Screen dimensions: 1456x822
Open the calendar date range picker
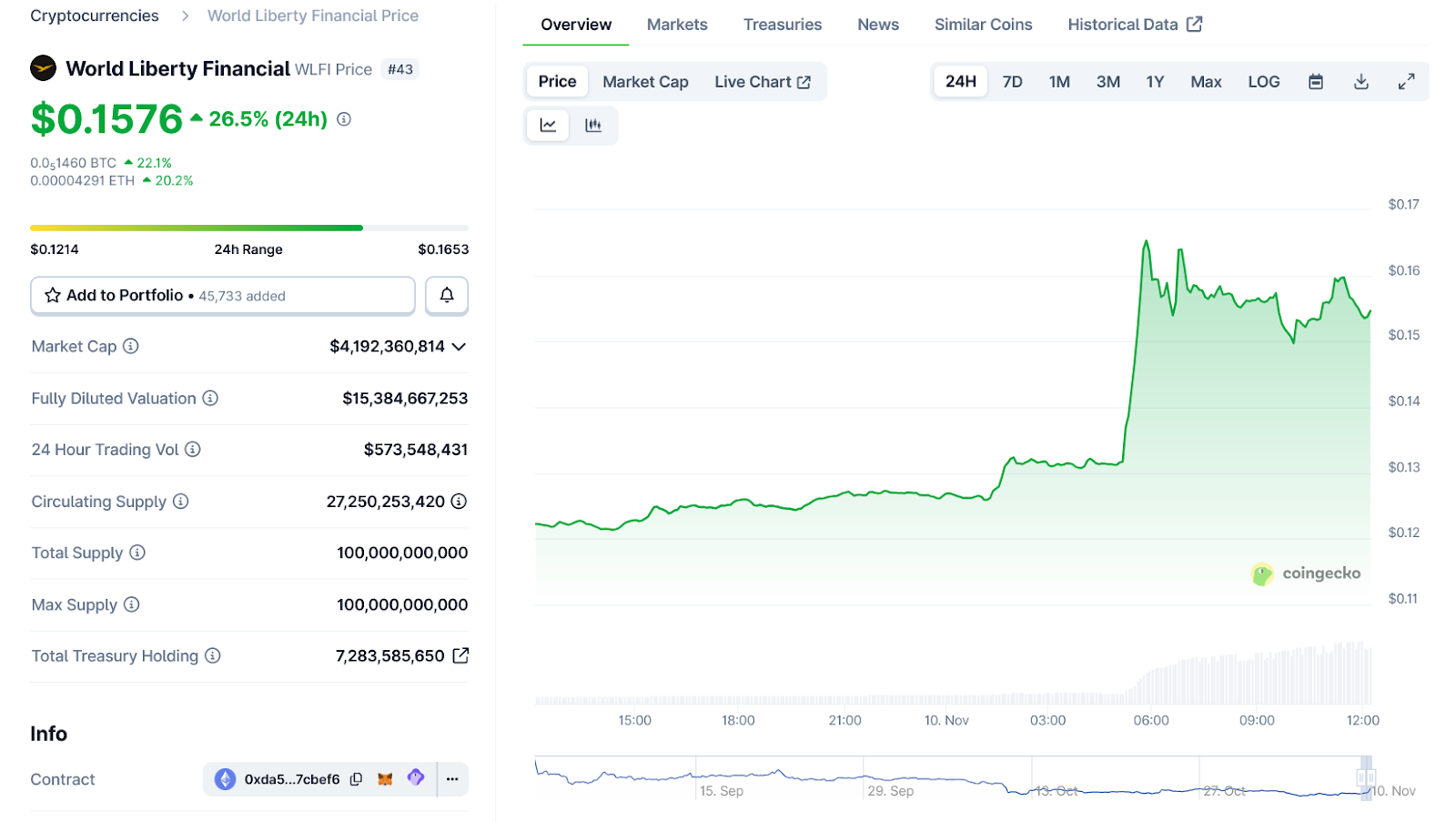point(1315,82)
